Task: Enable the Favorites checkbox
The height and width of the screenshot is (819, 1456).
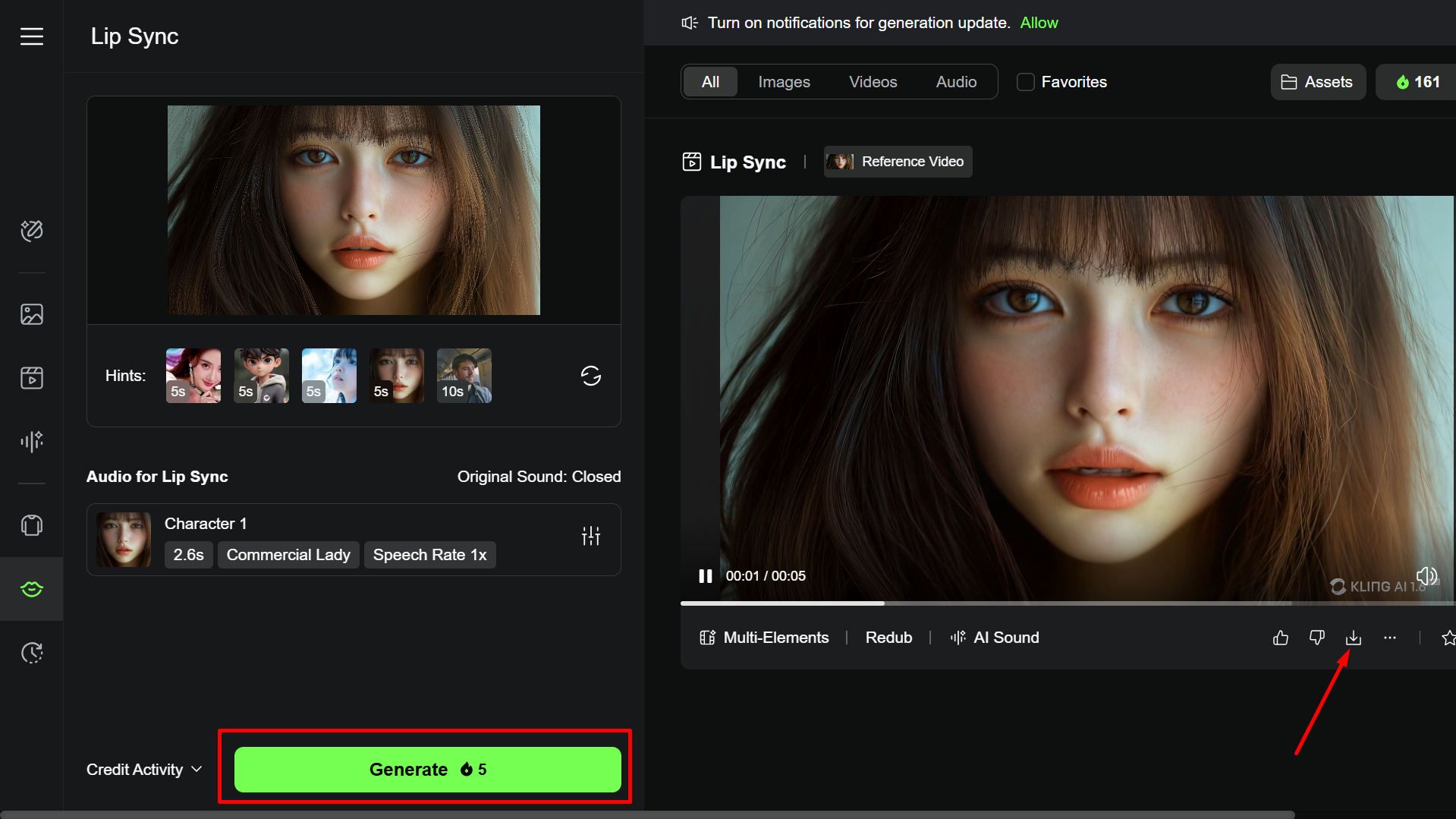Action: (1025, 81)
